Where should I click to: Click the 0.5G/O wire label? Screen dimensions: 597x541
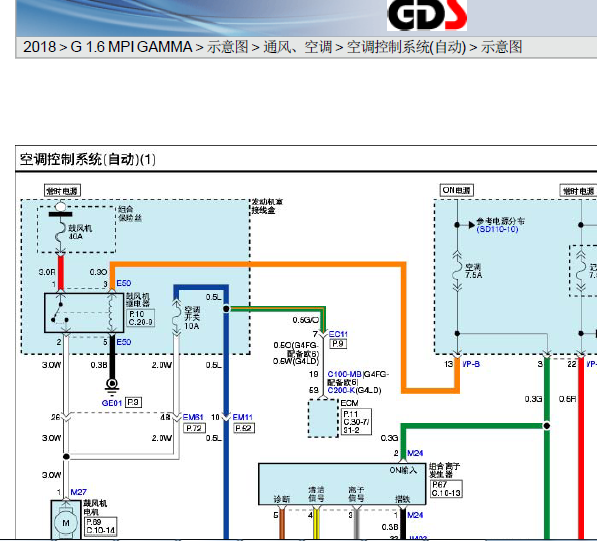click(306, 320)
